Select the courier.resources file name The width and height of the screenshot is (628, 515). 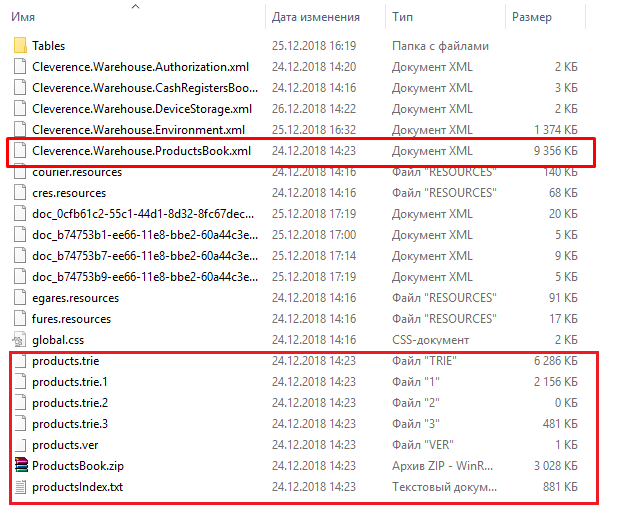tap(77, 172)
